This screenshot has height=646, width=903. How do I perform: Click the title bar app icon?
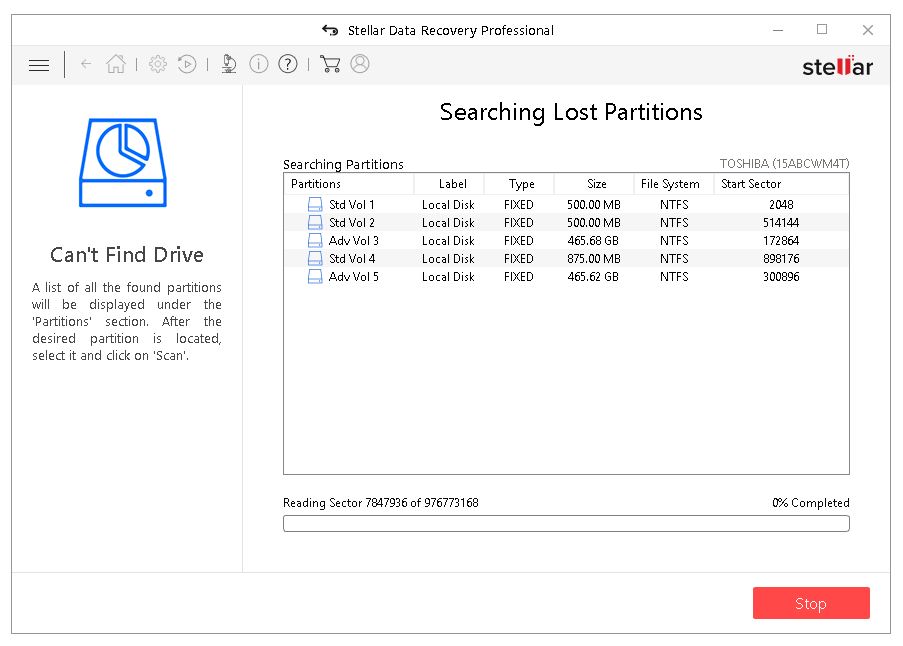coord(330,30)
